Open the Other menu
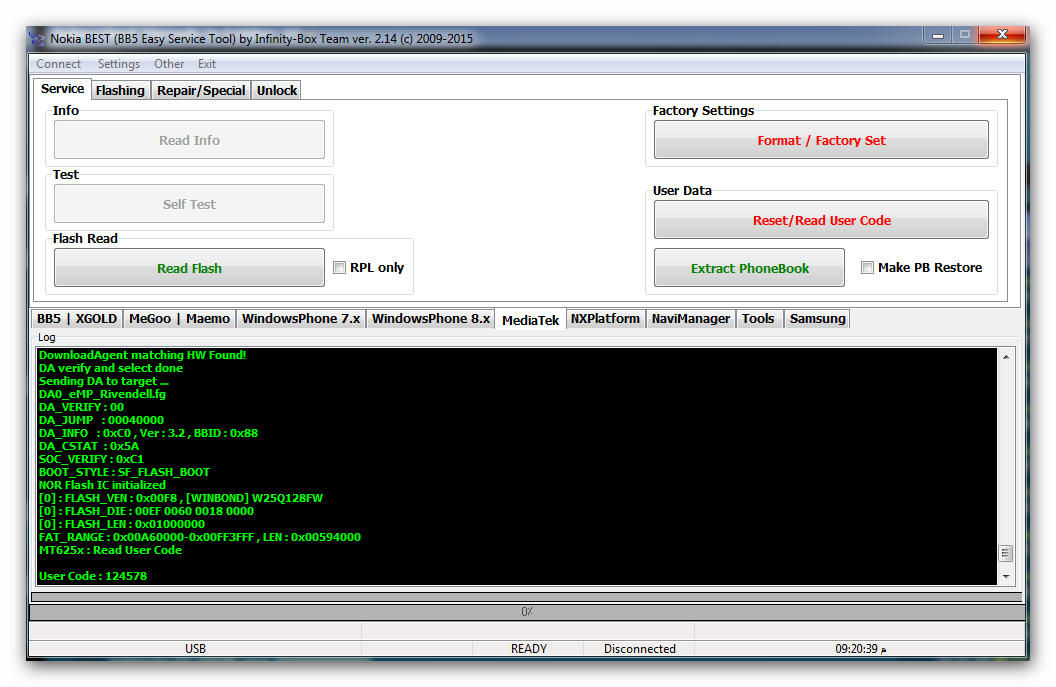 [168, 64]
